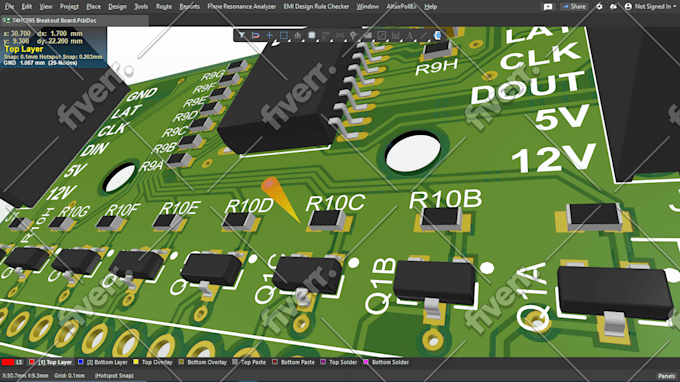Click the blue 3D body icon in the active bar
The image size is (680, 382).
tap(437, 36)
